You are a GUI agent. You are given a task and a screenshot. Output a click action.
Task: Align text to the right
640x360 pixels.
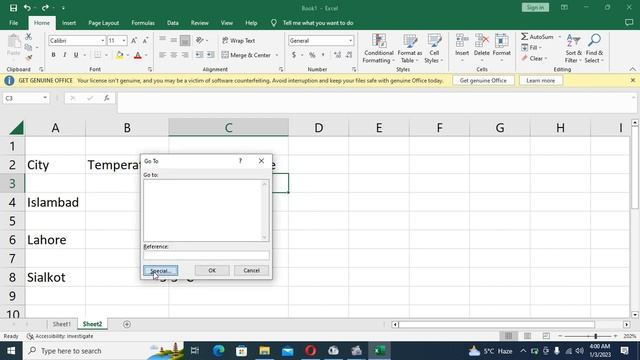(185, 55)
